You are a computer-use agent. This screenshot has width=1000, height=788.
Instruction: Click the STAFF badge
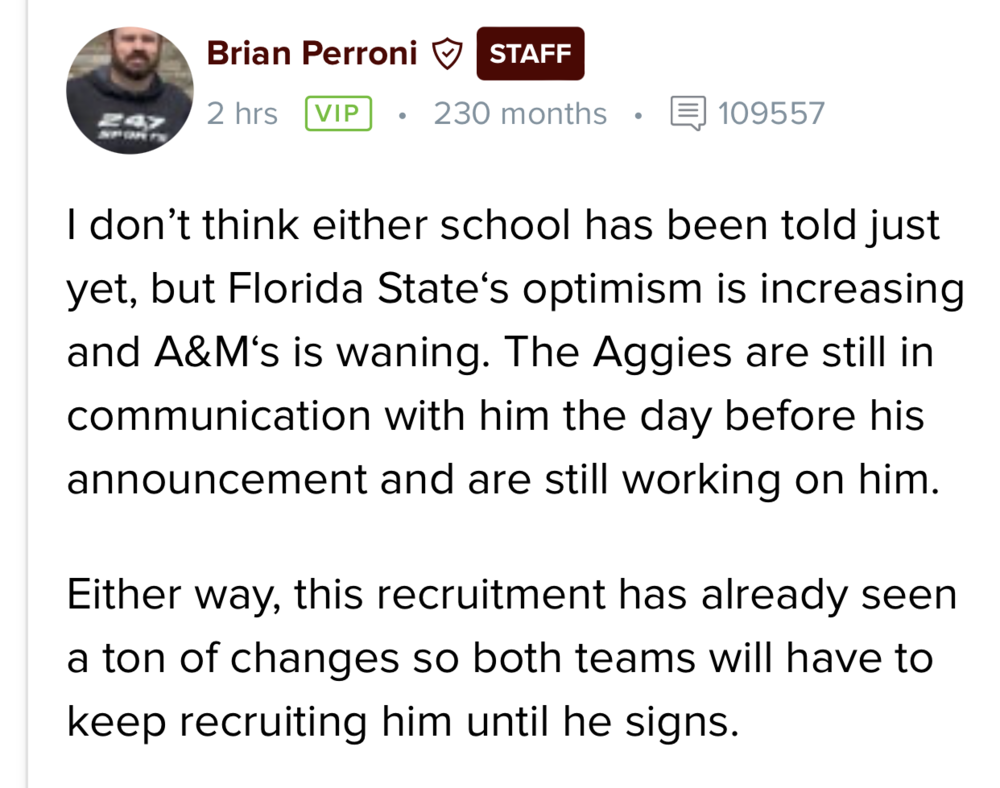click(530, 54)
